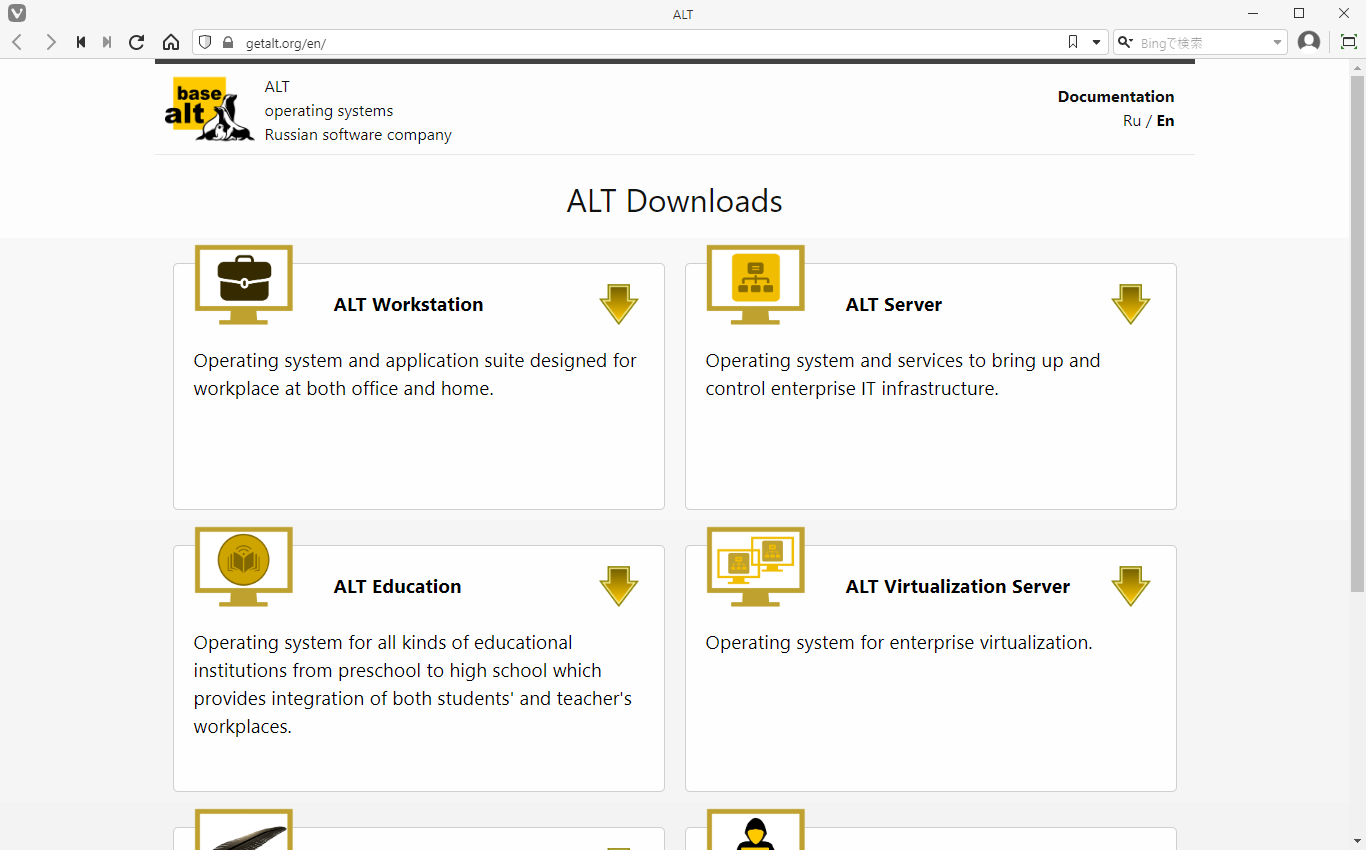Bookmark this page with the bookmark icon

pos(1073,42)
